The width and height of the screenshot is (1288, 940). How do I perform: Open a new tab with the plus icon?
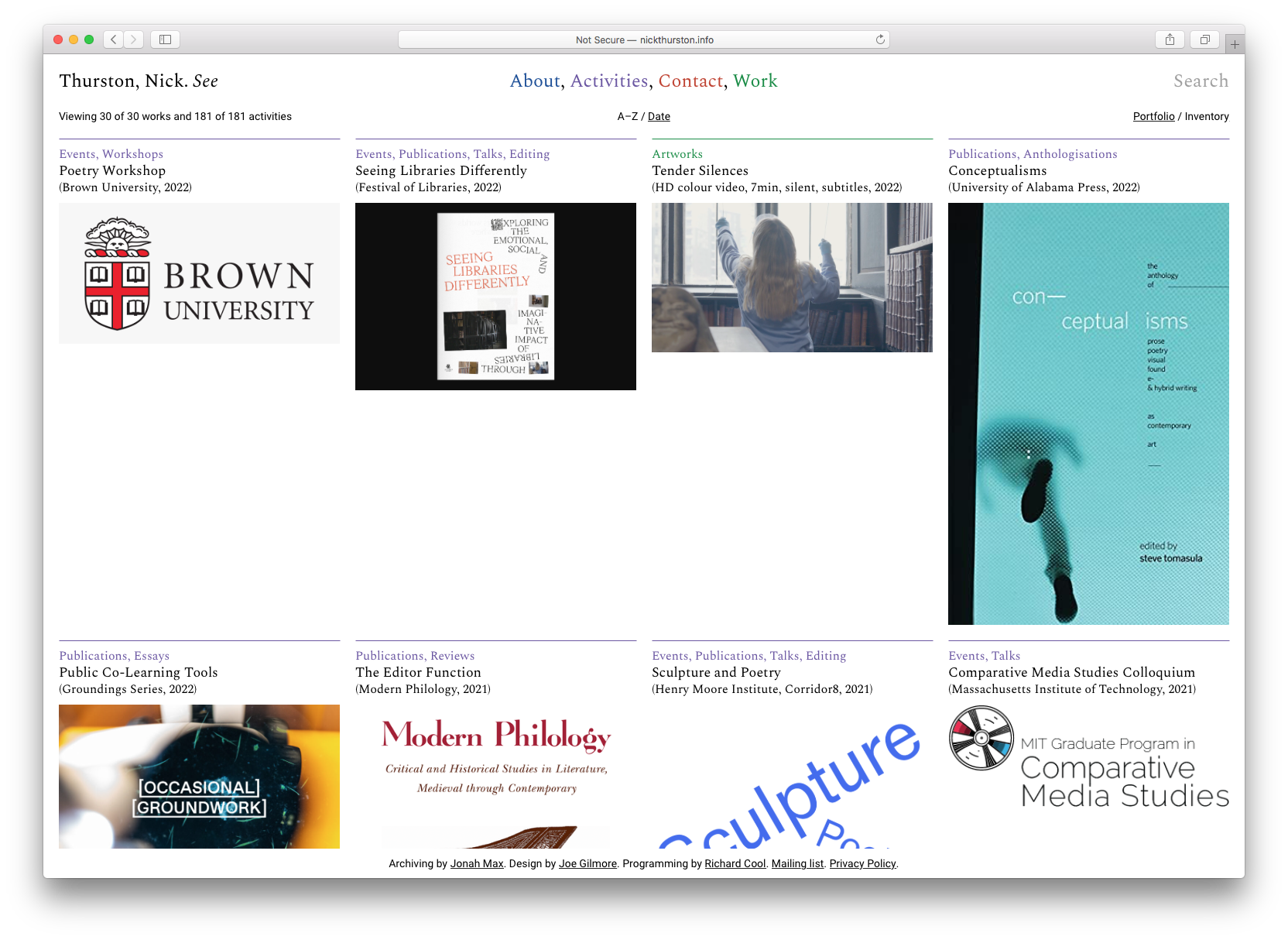tap(1235, 43)
